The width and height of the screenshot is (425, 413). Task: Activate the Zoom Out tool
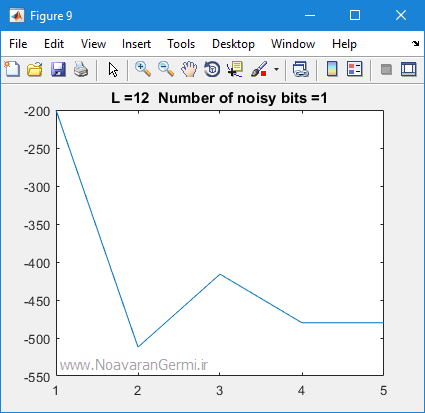click(x=166, y=69)
